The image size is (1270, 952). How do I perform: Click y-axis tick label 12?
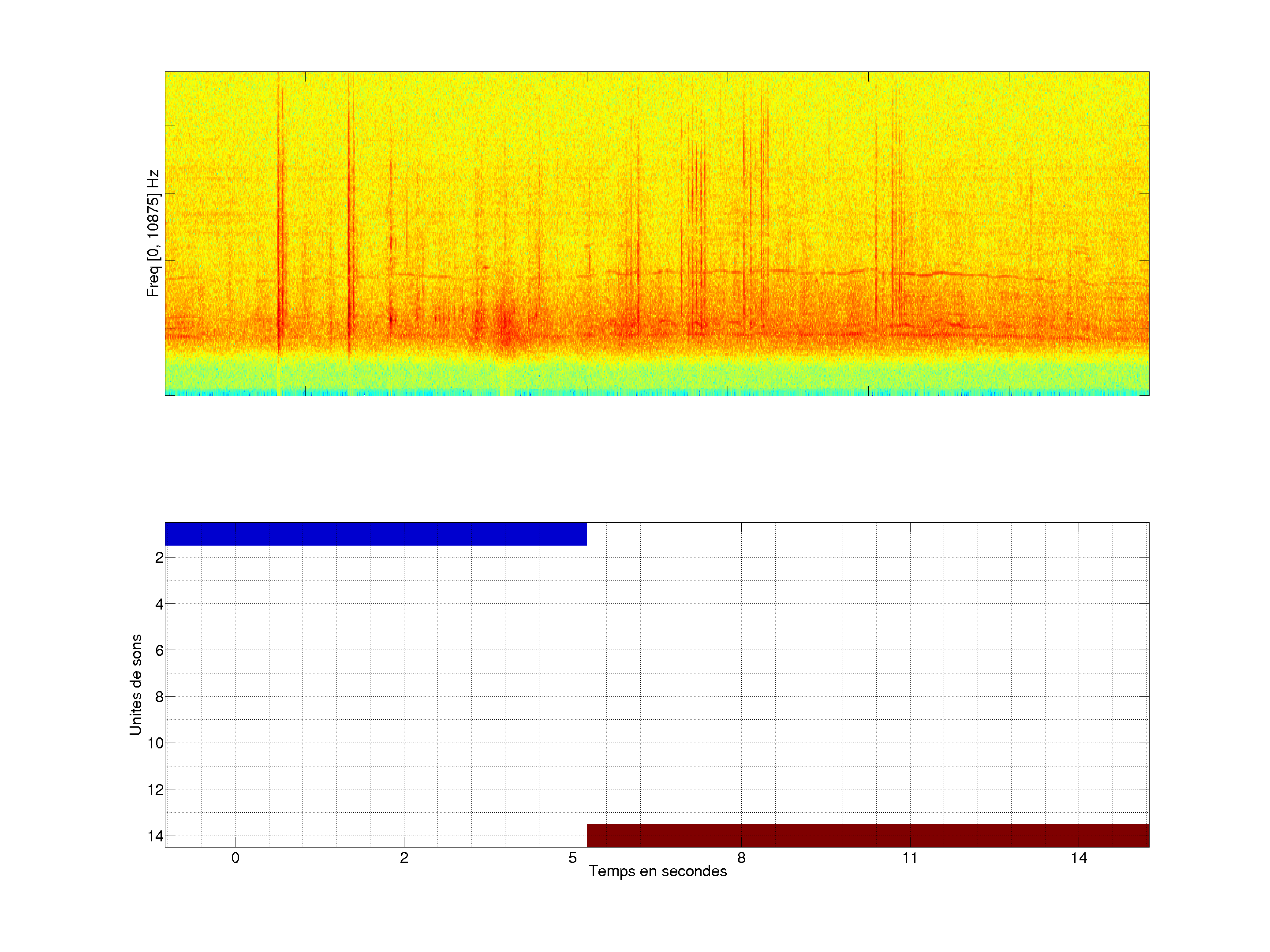click(156, 790)
